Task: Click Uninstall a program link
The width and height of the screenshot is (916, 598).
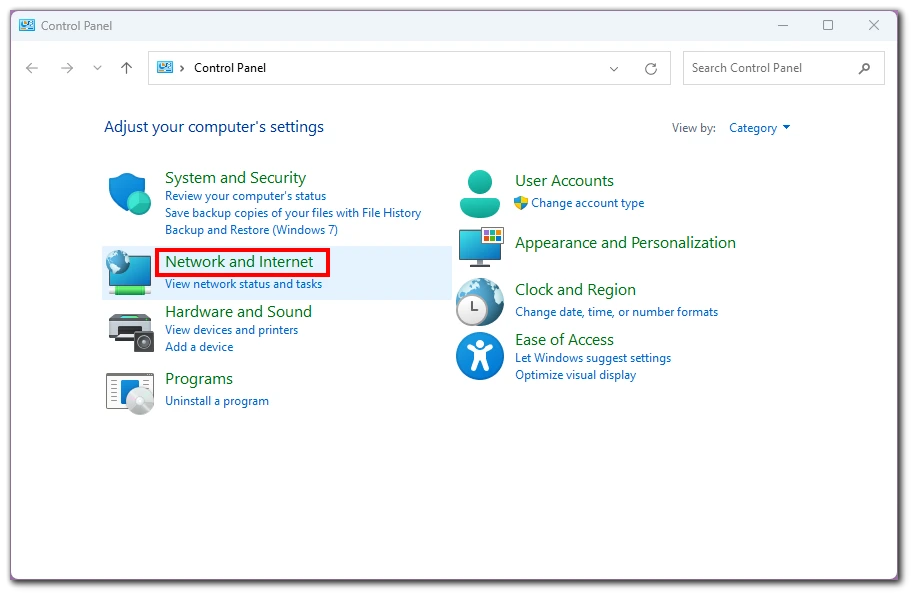Action: coord(217,401)
